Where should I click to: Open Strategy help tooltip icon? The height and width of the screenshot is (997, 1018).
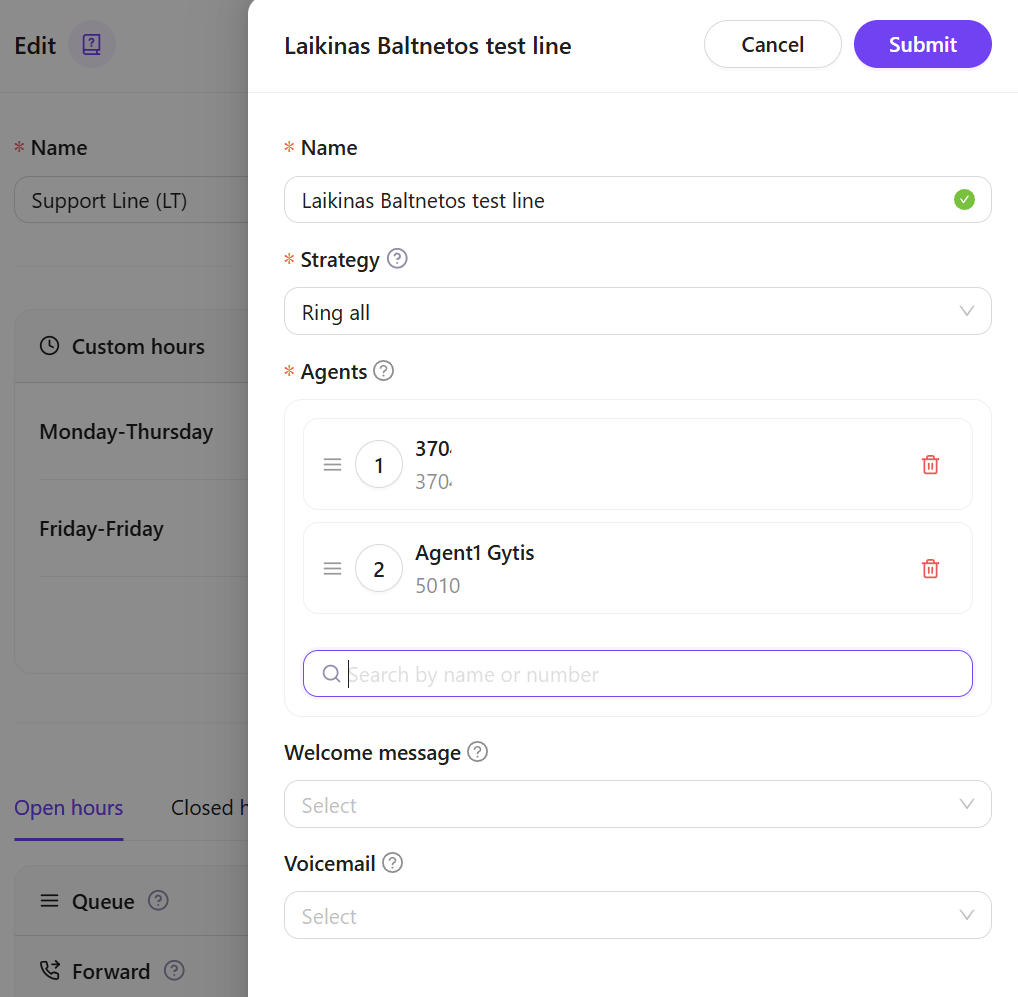tap(397, 259)
